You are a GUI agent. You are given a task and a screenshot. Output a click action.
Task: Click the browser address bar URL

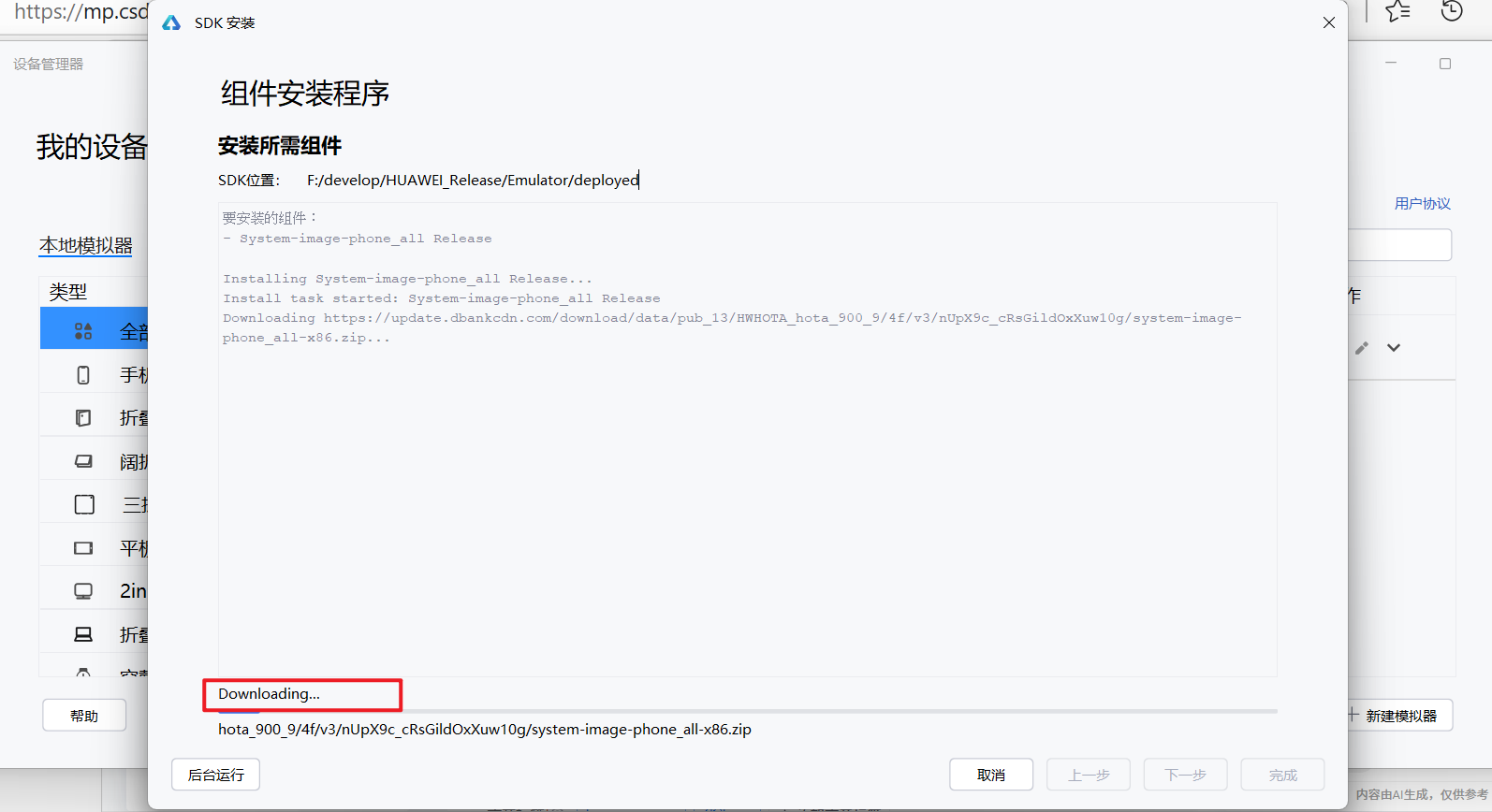pos(80,12)
